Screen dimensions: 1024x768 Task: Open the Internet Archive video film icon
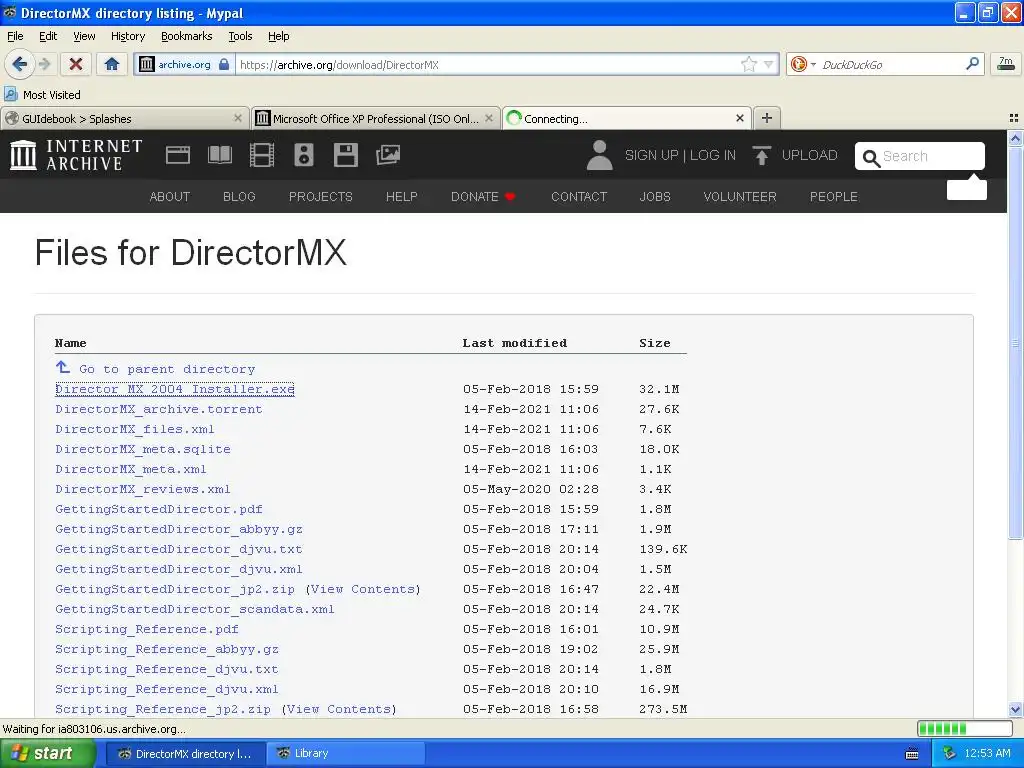[261, 155]
